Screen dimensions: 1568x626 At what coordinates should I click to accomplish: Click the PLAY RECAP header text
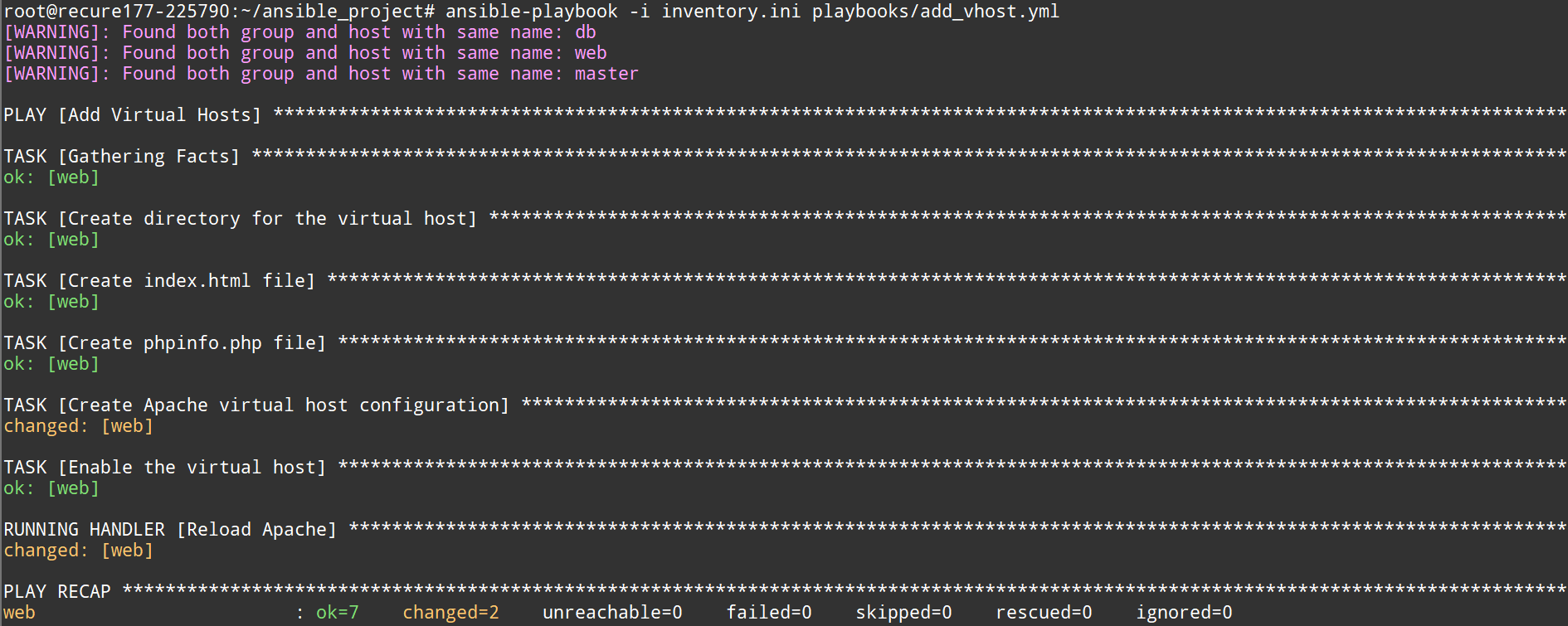(57, 592)
